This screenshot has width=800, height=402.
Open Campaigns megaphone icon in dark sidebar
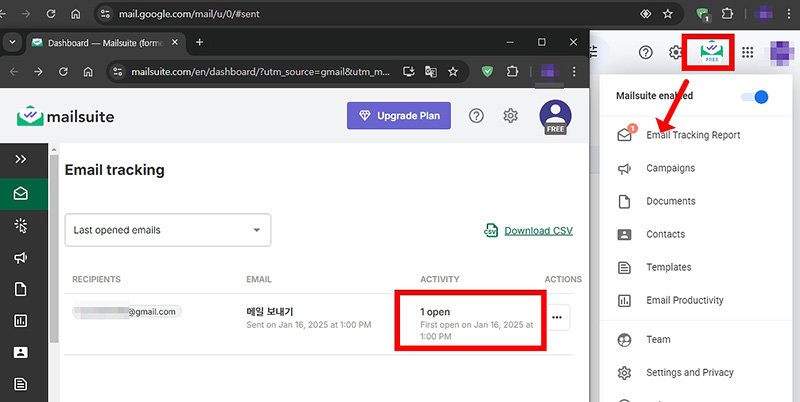click(20, 258)
